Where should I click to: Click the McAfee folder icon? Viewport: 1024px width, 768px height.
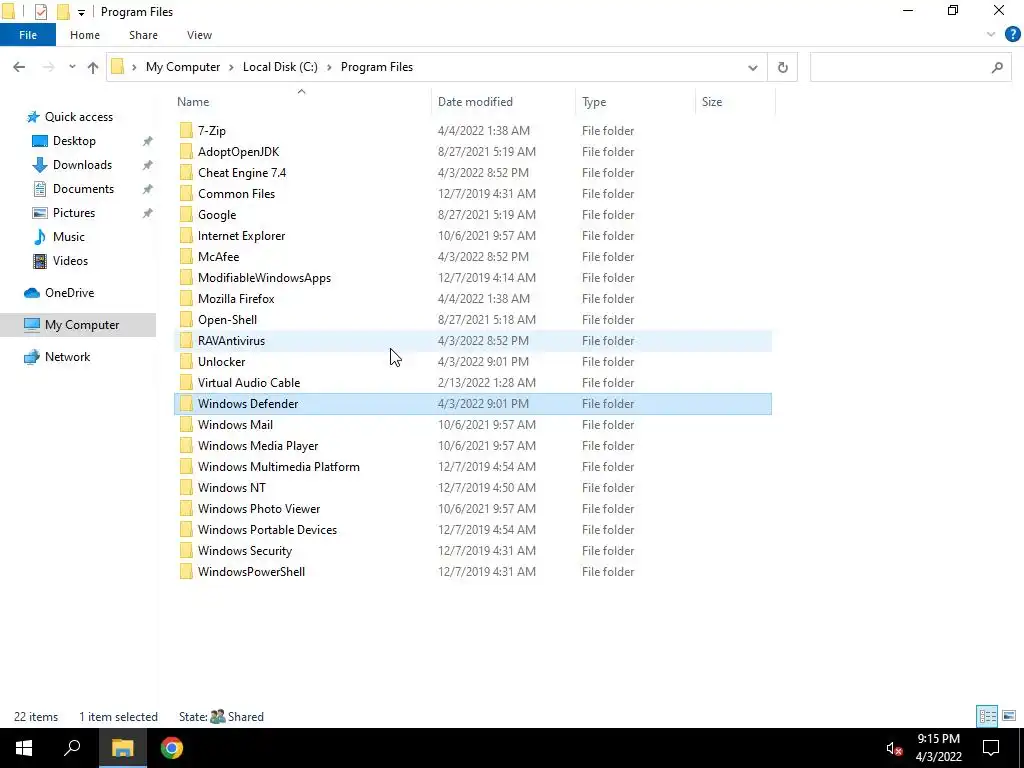click(x=186, y=257)
